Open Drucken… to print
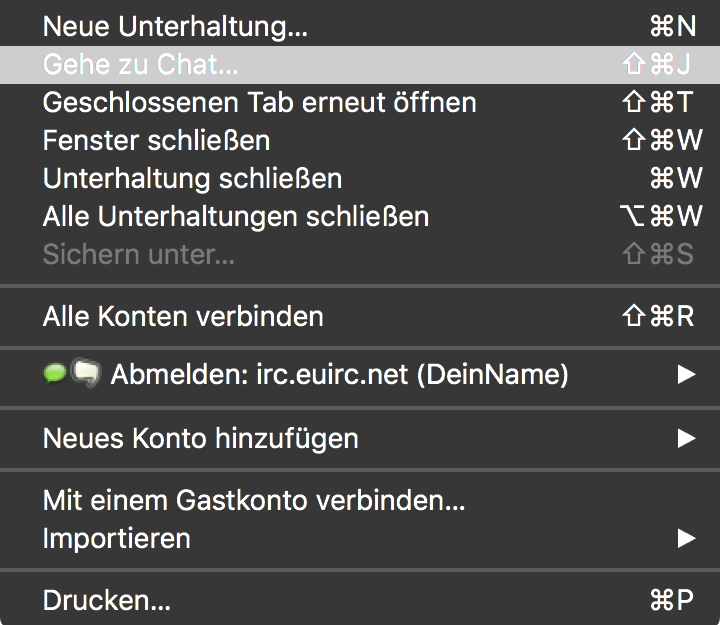Viewport: 720px width, 625px height. (107, 600)
